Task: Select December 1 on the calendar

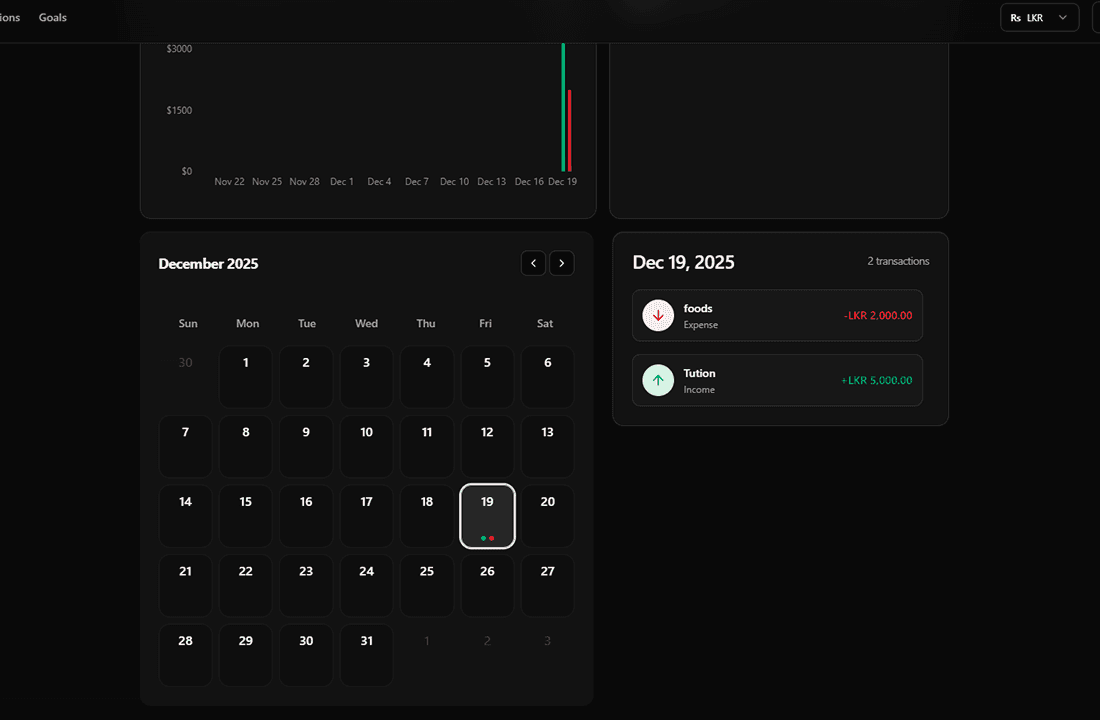Action: [246, 377]
